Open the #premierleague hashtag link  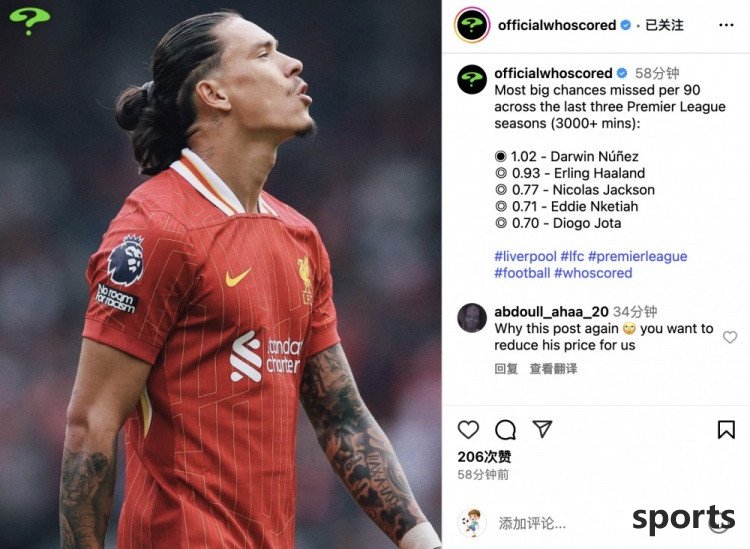pos(638,256)
